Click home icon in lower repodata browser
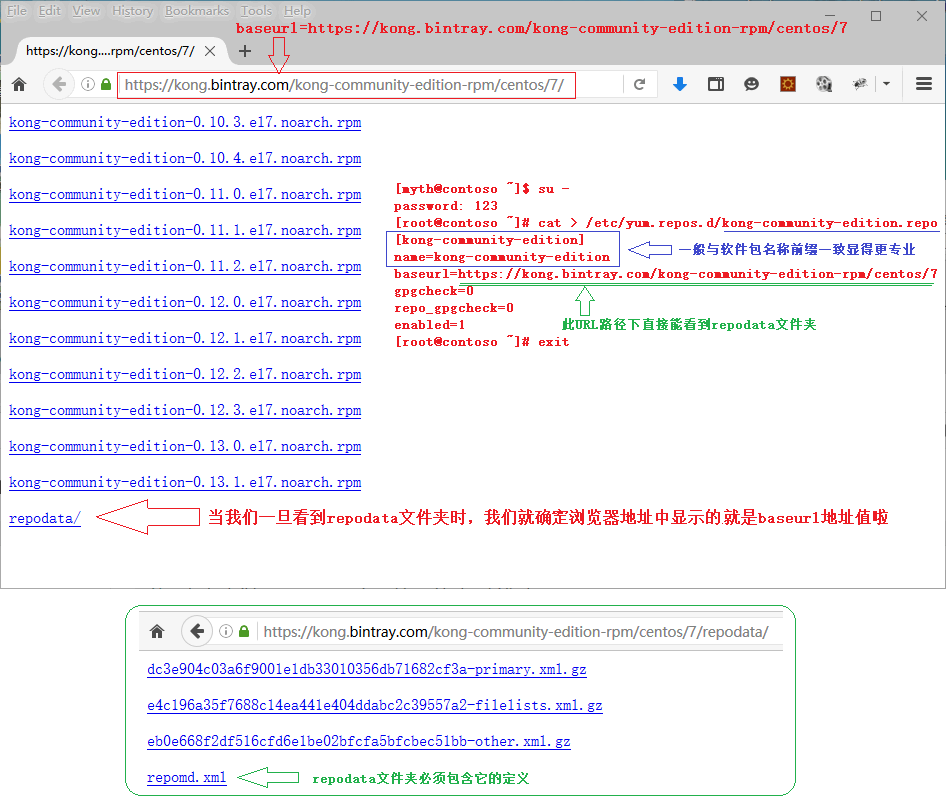Viewport: 946px width, 809px height. pyautogui.click(x=157, y=632)
